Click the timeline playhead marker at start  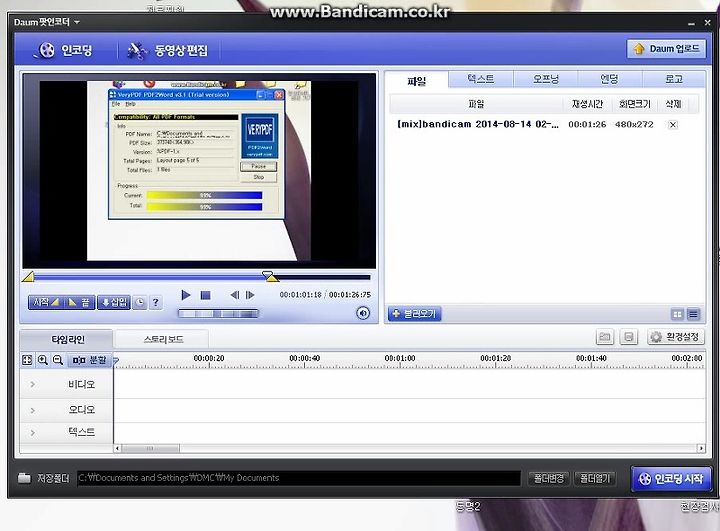click(x=116, y=361)
